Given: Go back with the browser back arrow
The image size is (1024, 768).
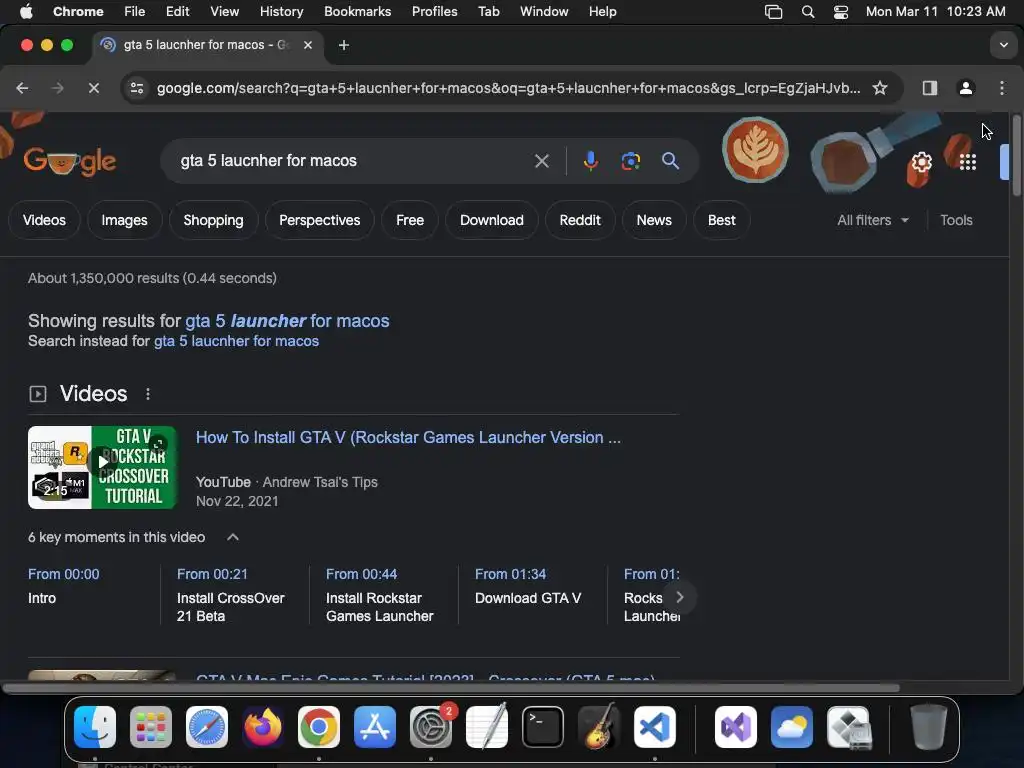Looking at the screenshot, I should (22, 88).
